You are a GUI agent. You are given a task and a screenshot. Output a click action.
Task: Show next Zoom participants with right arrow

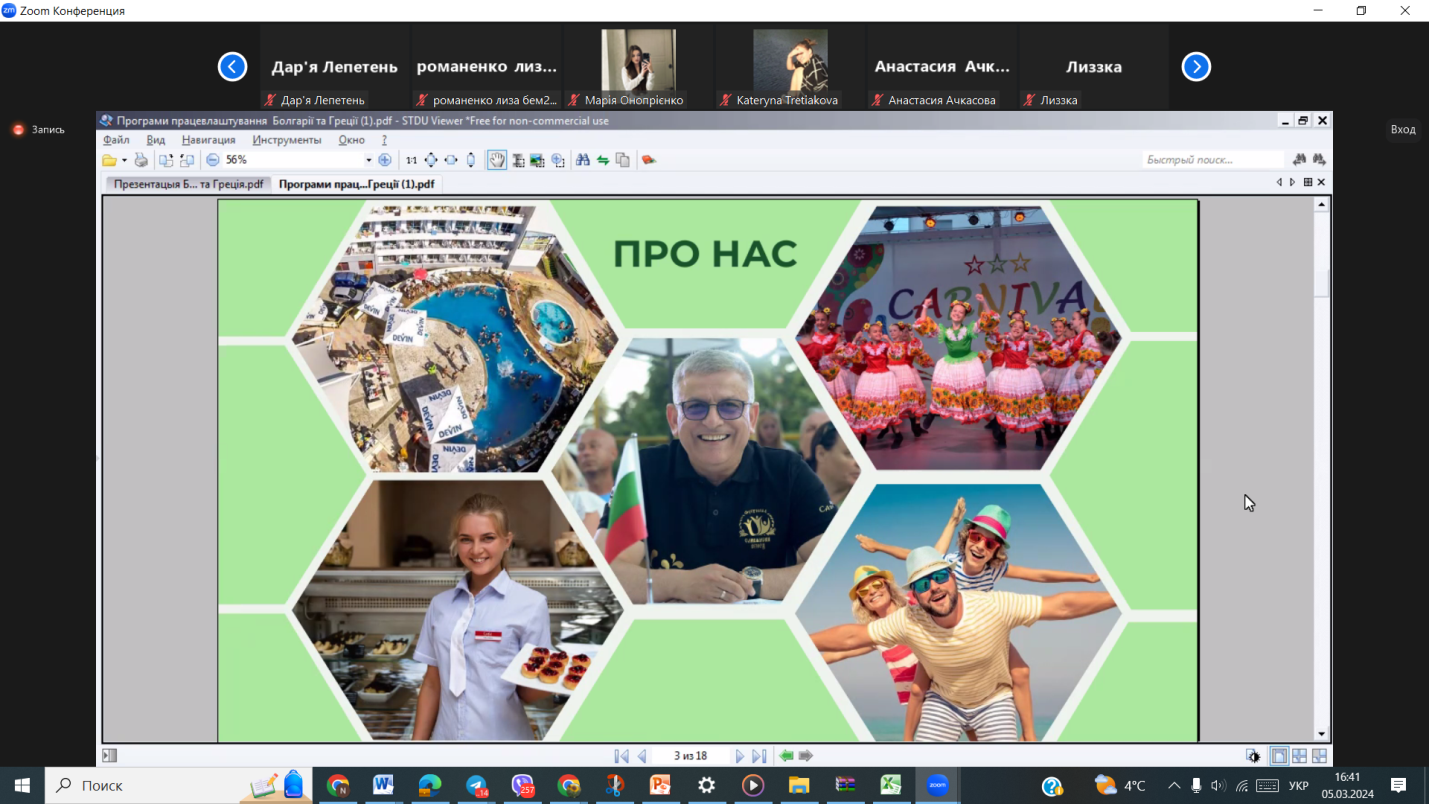click(x=1196, y=67)
